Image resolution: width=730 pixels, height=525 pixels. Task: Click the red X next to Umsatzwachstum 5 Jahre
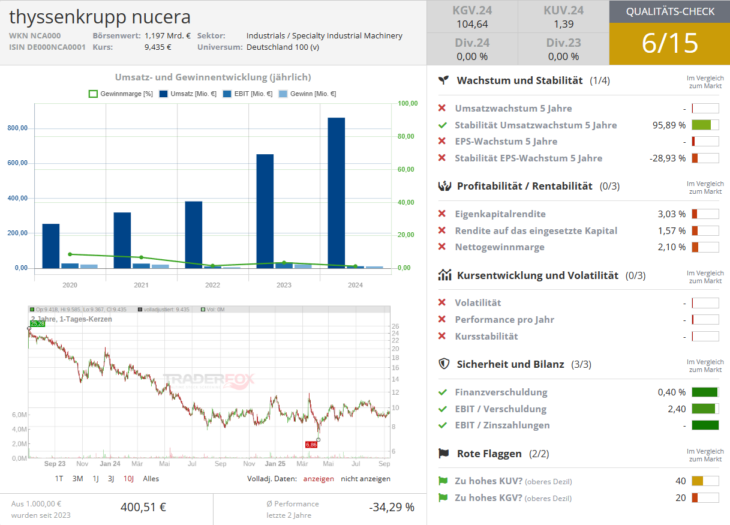click(442, 108)
